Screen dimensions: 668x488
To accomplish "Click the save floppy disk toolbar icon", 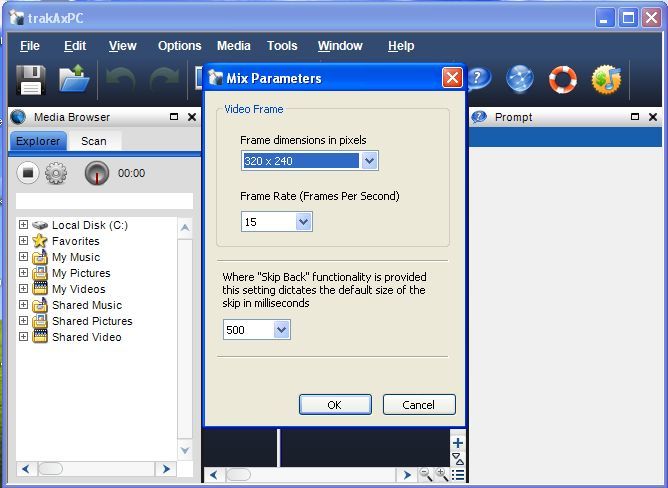I will (31, 80).
